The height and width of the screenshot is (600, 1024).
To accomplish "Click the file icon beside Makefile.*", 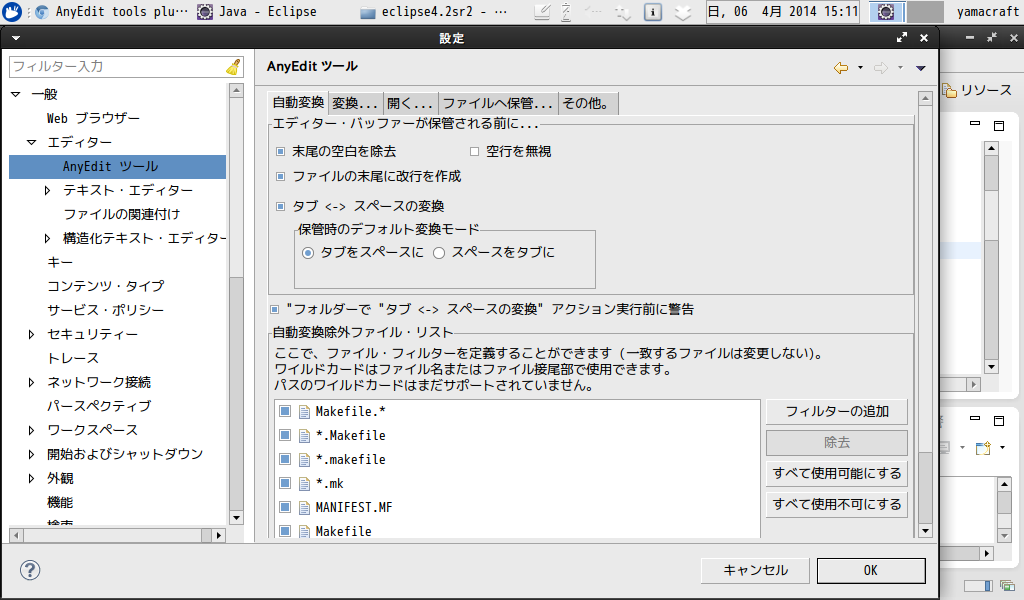I will (x=304, y=411).
